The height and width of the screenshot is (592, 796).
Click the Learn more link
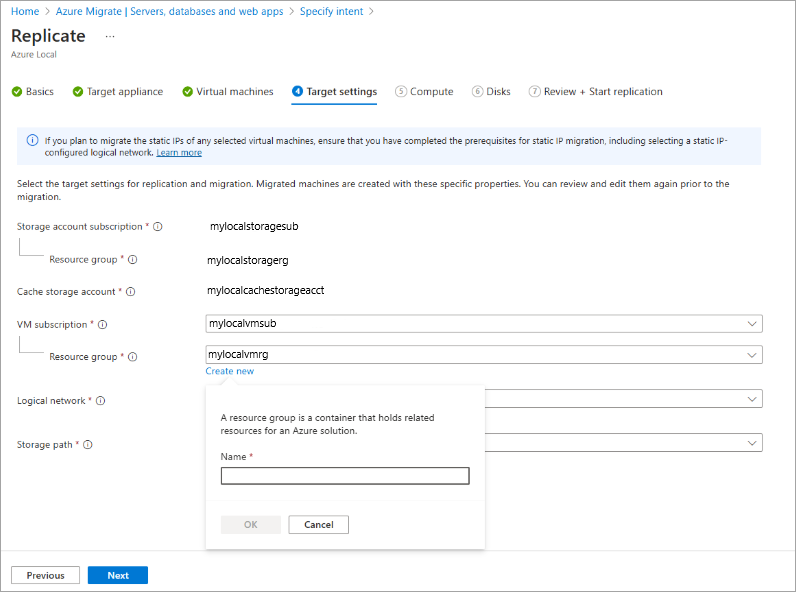click(179, 153)
